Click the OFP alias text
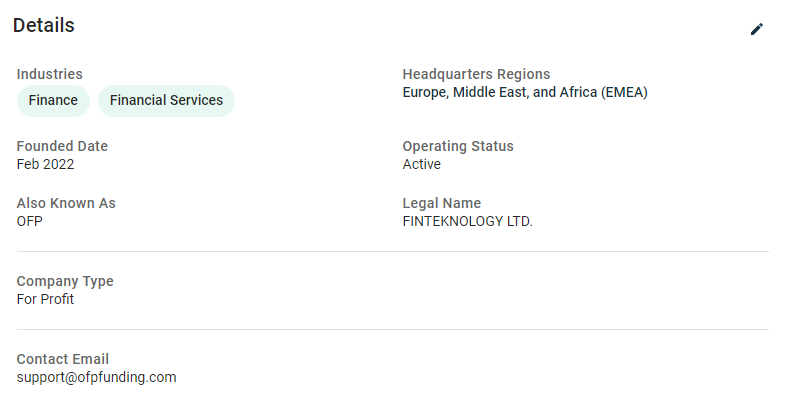The height and width of the screenshot is (404, 785). pyautogui.click(x=30, y=221)
